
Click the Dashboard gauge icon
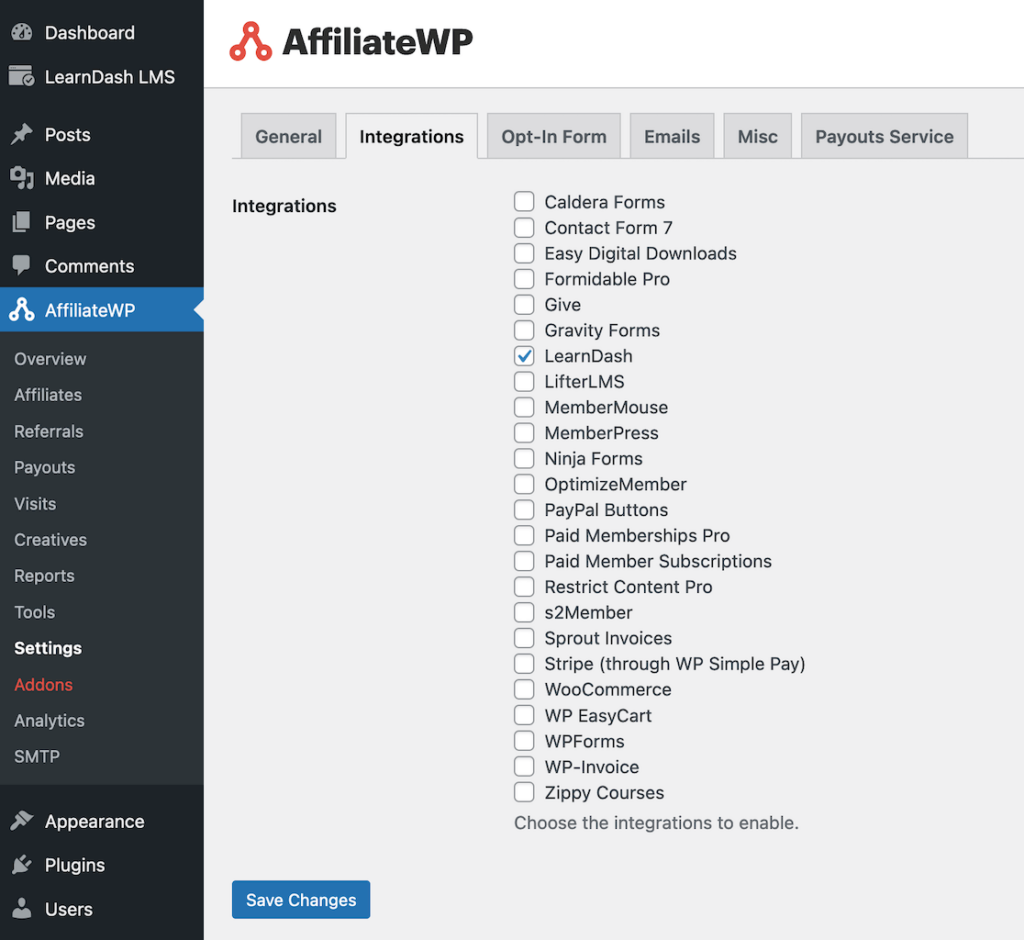pos(22,32)
